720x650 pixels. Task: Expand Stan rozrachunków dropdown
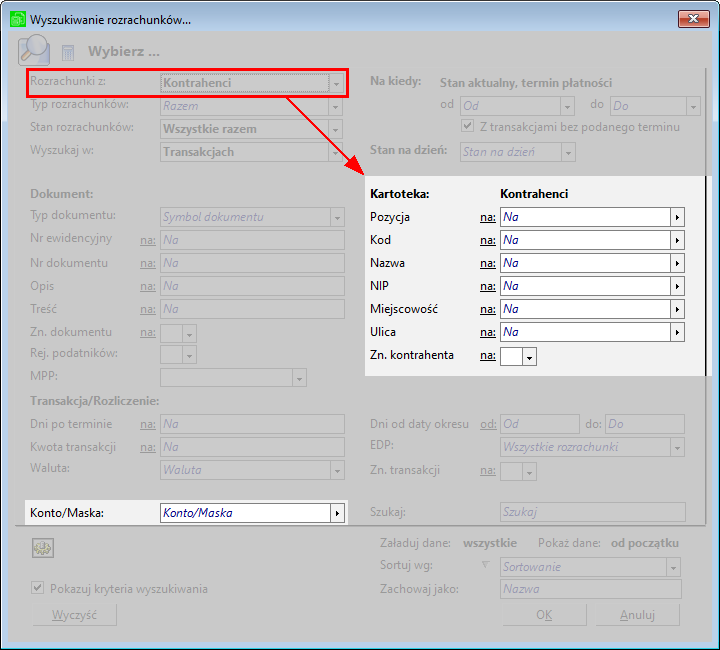pos(336,129)
